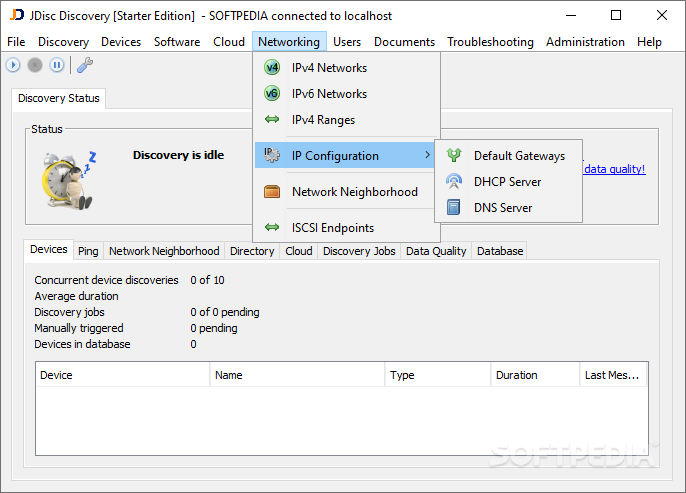Click the '0 of 0 pending' value
Screen dimensions: 686x493
[225, 312]
